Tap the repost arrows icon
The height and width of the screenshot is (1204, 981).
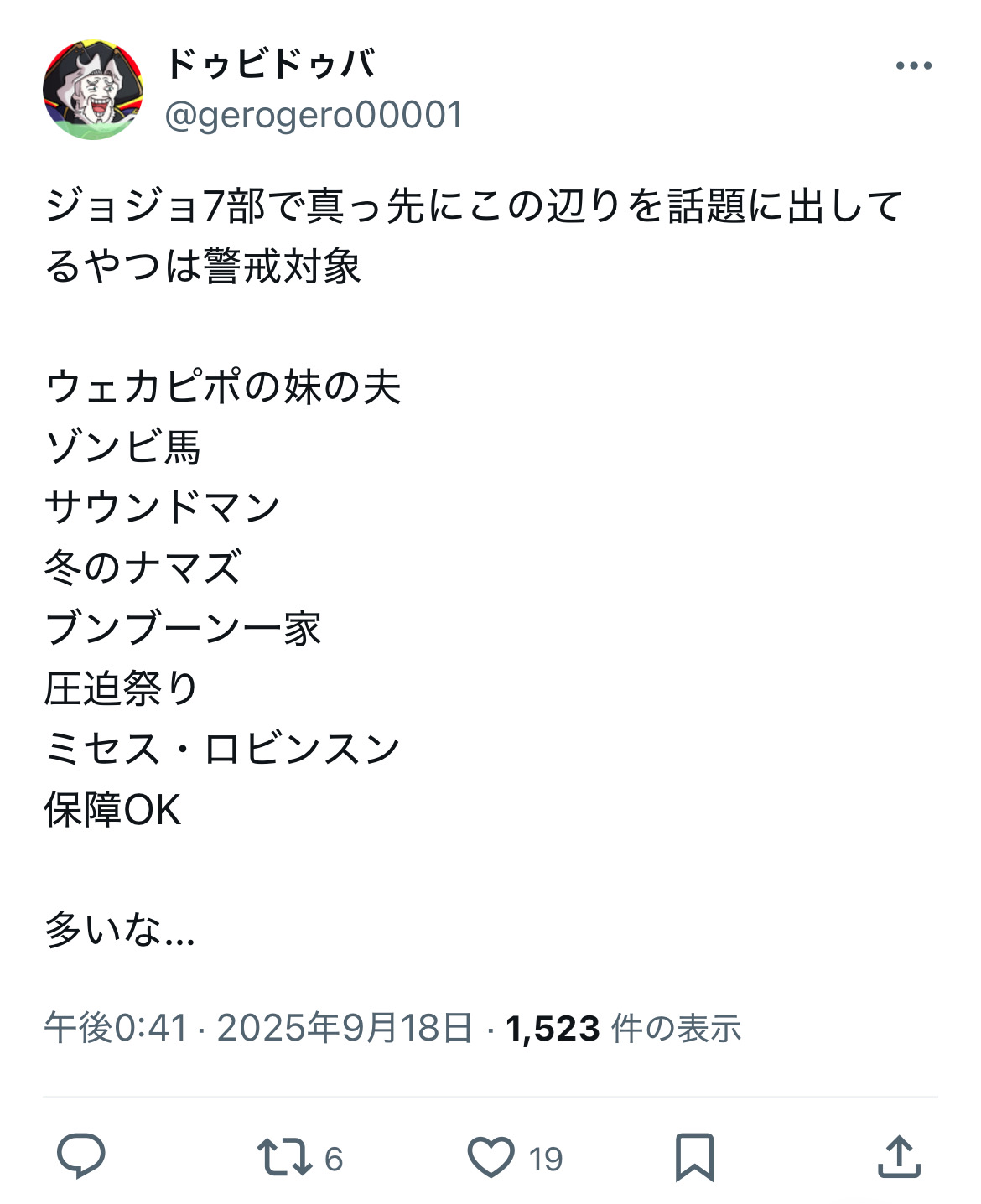click(x=283, y=1157)
